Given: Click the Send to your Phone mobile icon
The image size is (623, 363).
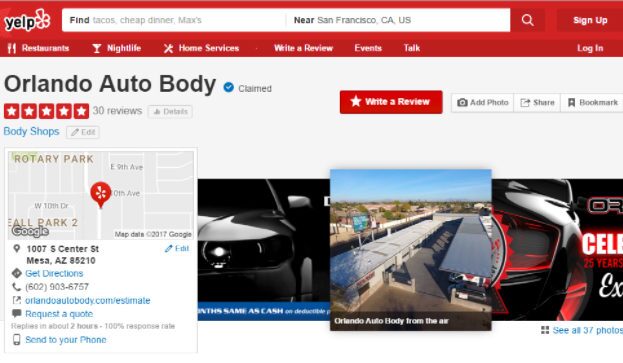Looking at the screenshot, I should point(17,340).
